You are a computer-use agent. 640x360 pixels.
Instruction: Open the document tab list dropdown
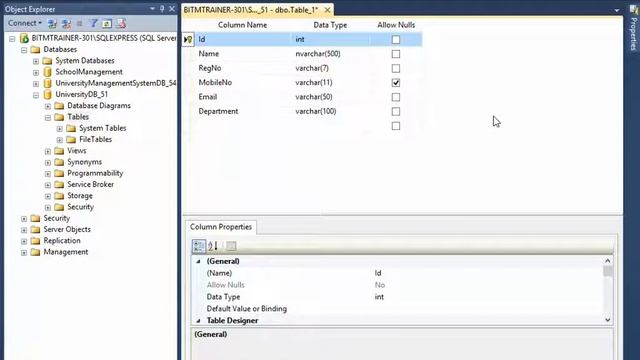(616, 10)
